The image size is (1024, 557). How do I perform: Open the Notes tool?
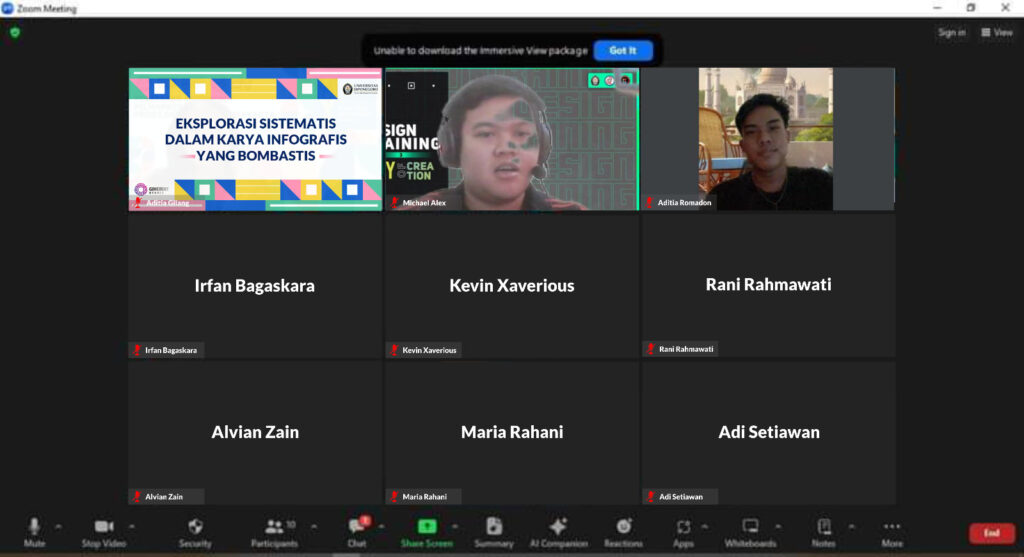click(x=823, y=530)
